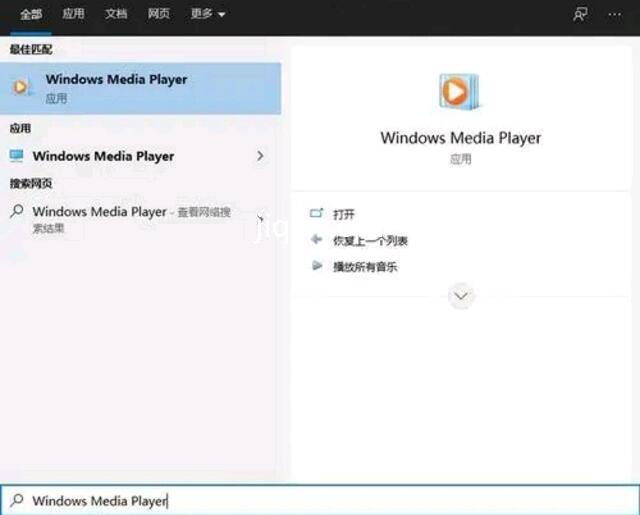
Task: Open the three-dot more options menu
Action: 616,14
